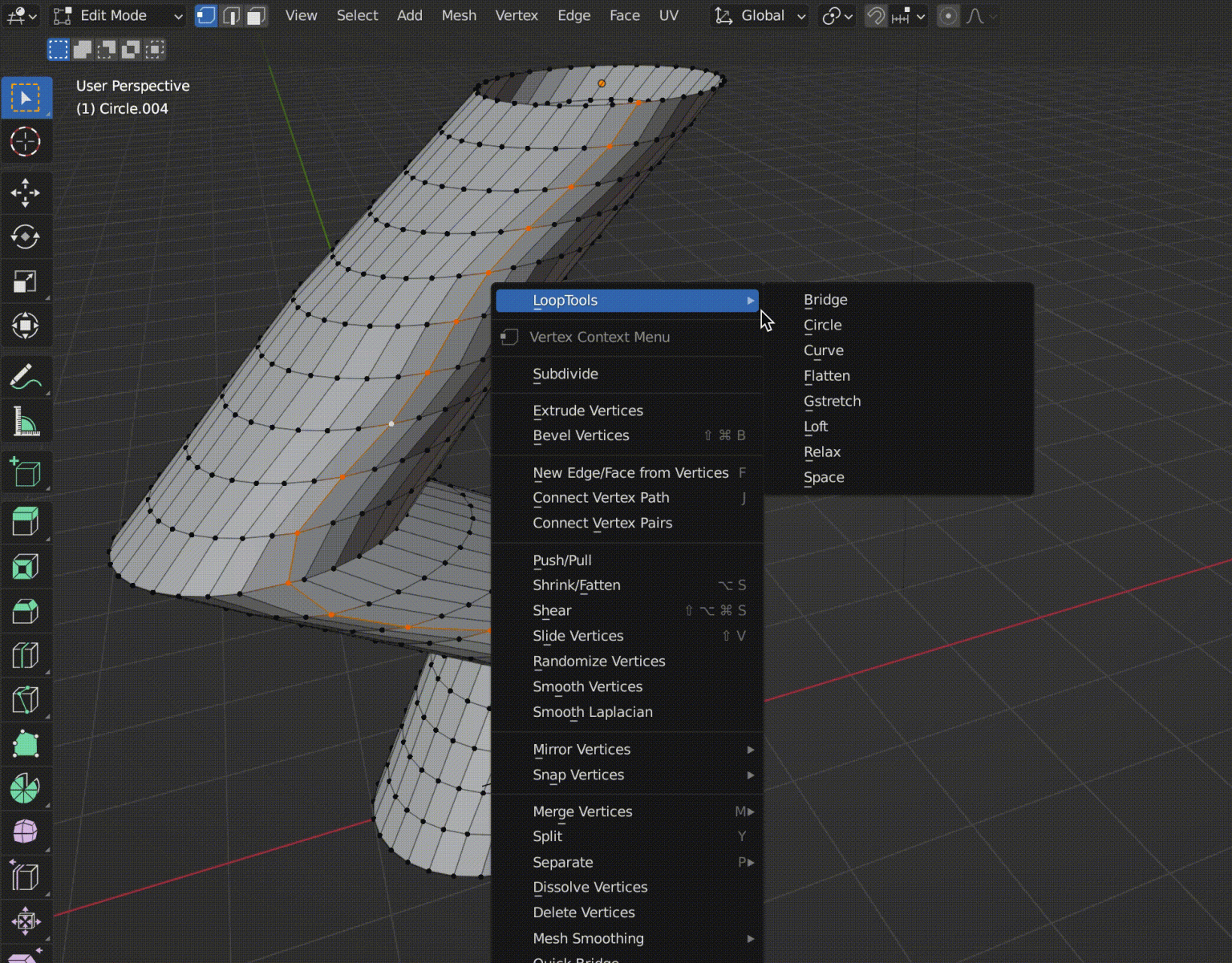Open the Edit Mode selector
The width and height of the screenshot is (1232, 963).
click(x=116, y=15)
